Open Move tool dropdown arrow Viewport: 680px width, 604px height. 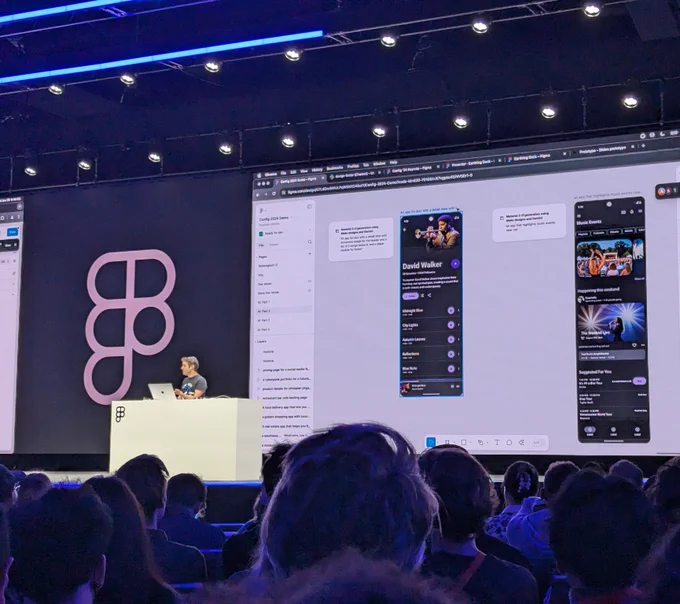pyautogui.click(x=438, y=443)
